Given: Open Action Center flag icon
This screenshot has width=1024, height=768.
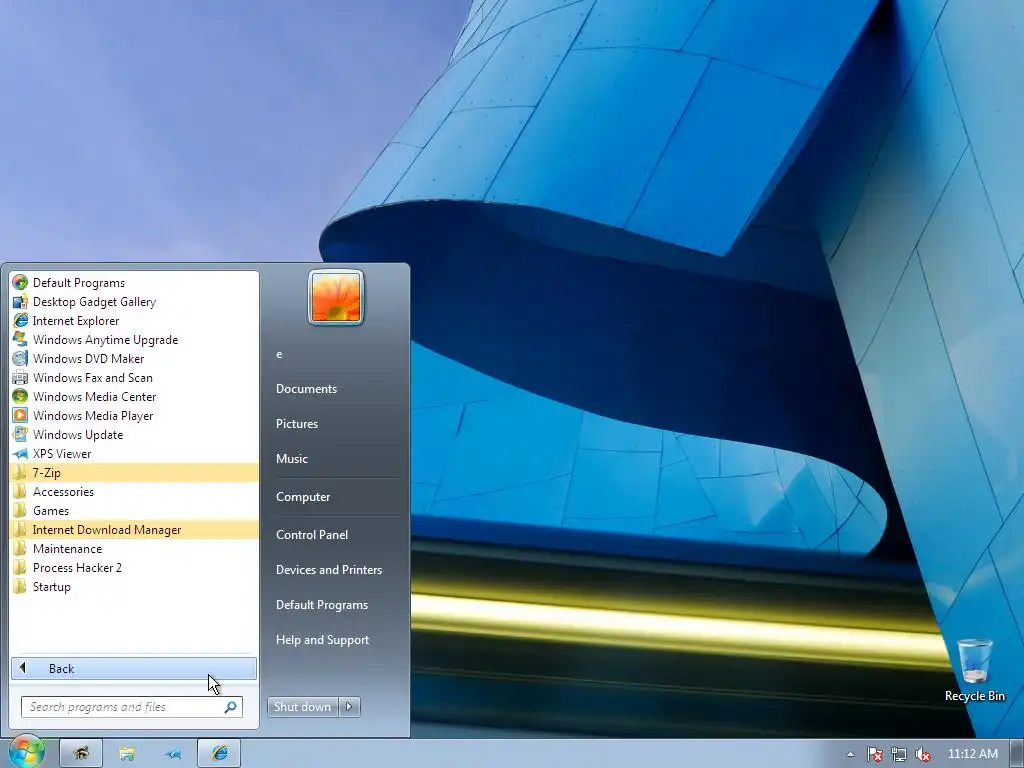Looking at the screenshot, I should 875,754.
